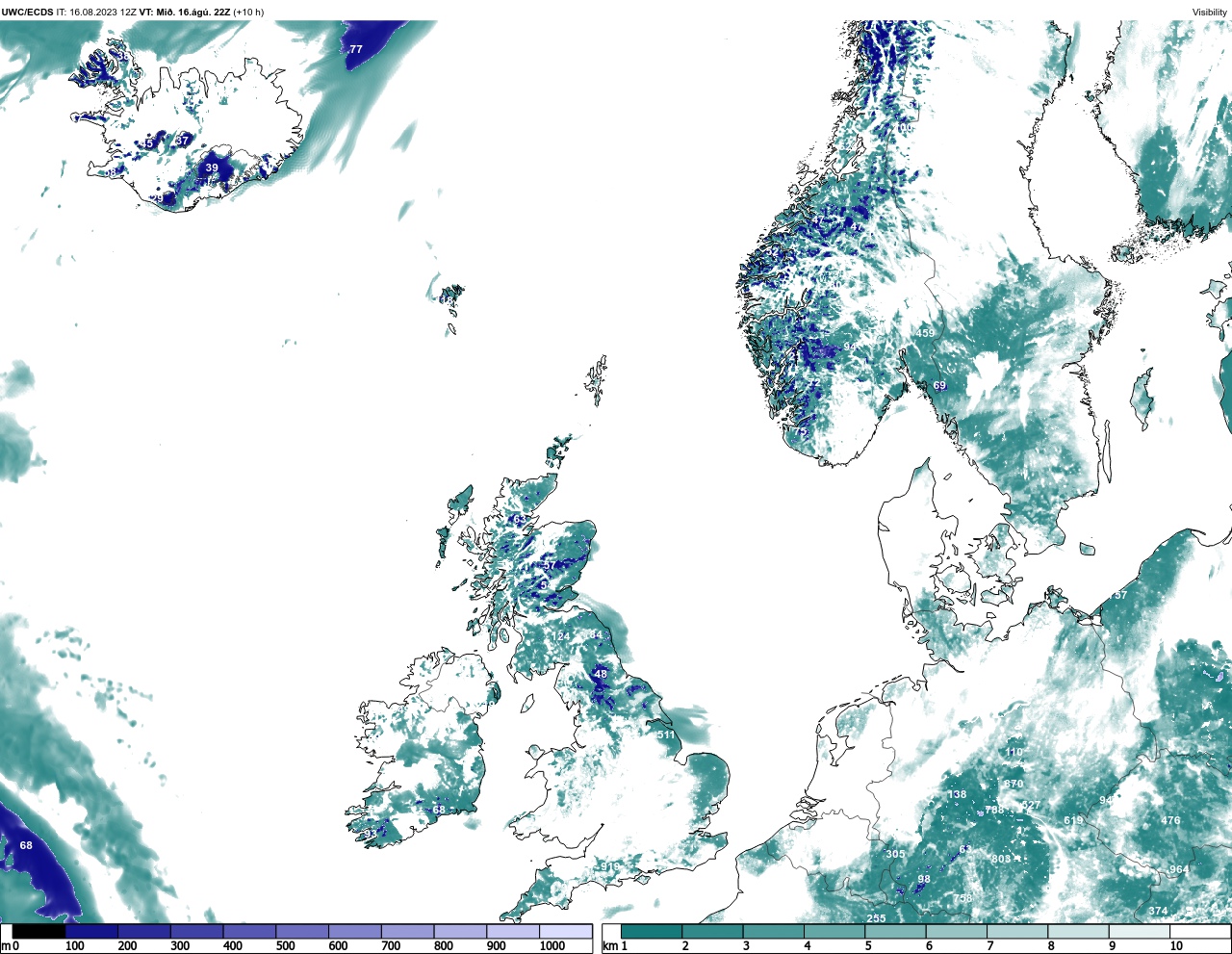Image resolution: width=1232 pixels, height=954 pixels.
Task: Click the '77' value over Greenland
Action: tap(356, 49)
